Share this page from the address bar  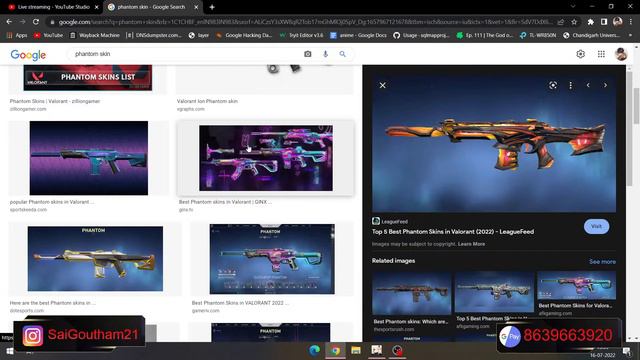pos(561,22)
